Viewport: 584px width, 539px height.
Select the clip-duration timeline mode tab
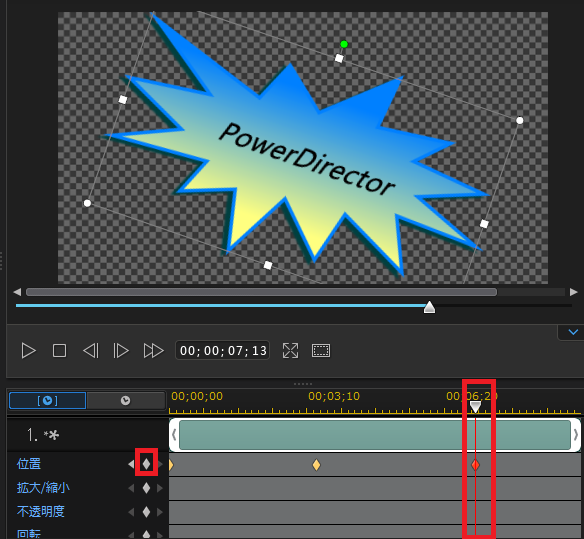pyautogui.click(x=48, y=400)
